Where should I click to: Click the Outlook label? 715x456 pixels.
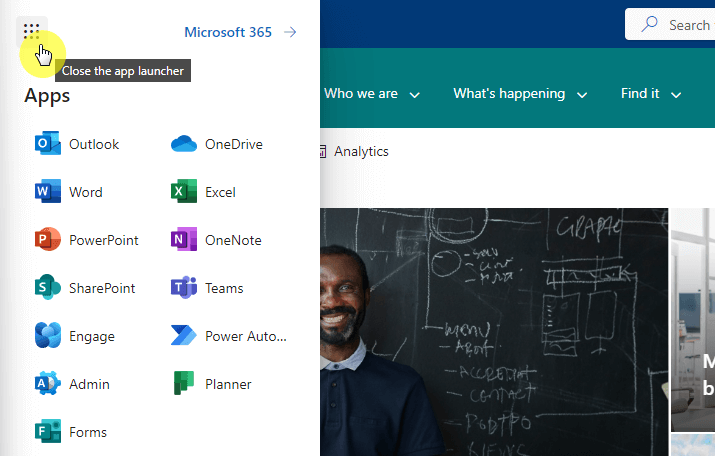[x=94, y=144]
